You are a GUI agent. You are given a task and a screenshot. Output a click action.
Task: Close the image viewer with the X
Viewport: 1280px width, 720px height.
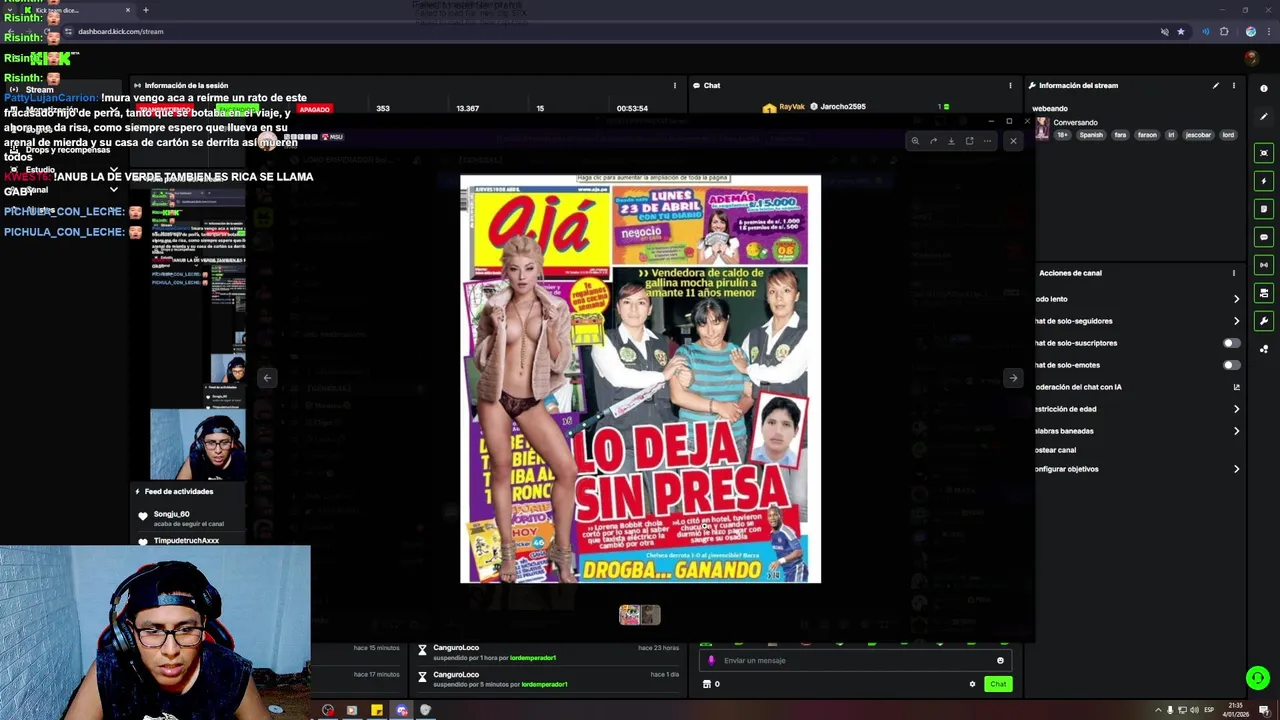coord(1013,141)
